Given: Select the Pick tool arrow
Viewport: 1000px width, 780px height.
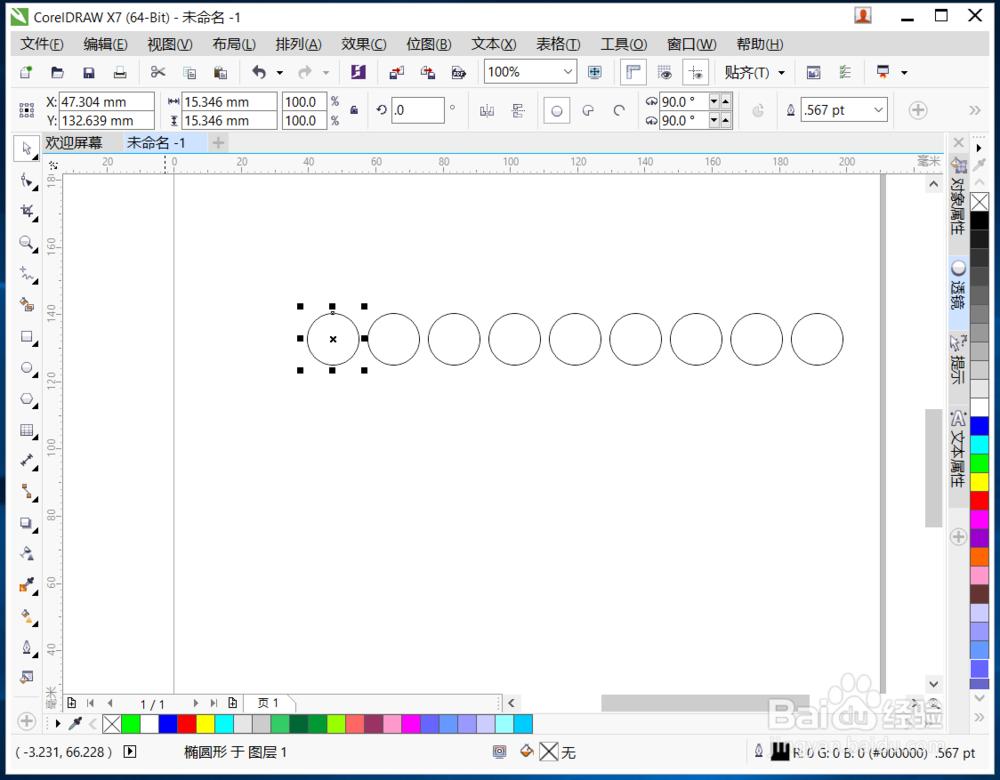Looking at the screenshot, I should coord(26,149).
